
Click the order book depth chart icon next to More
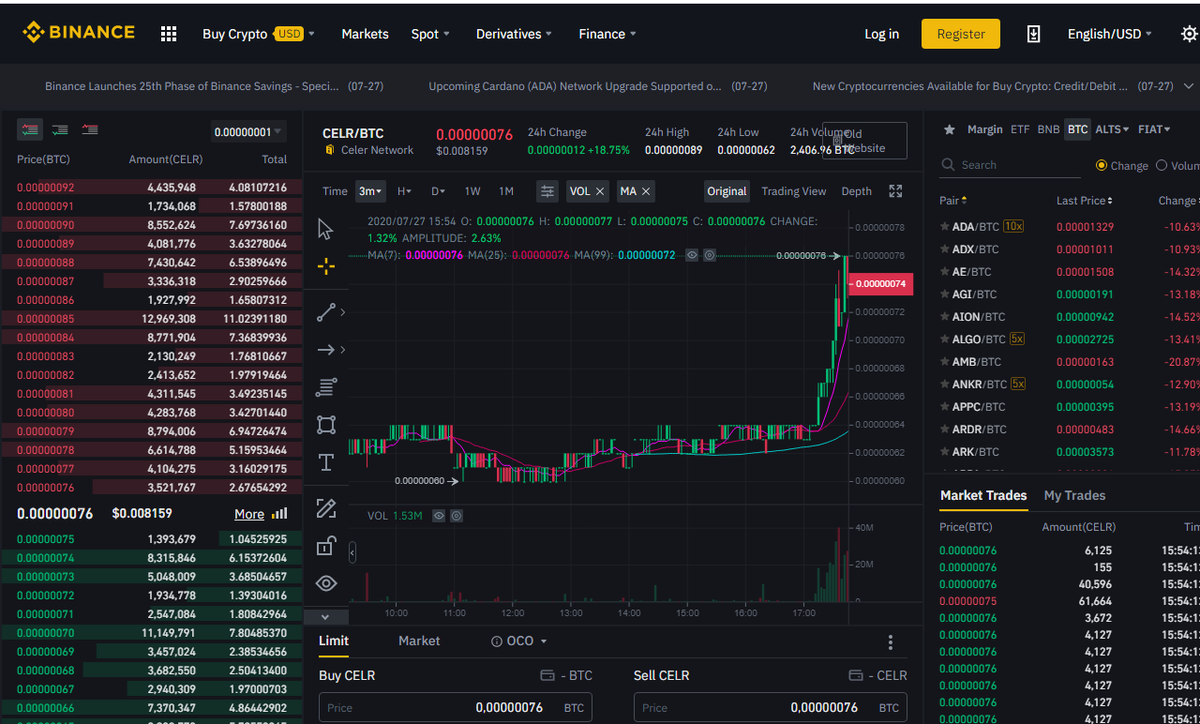(x=280, y=514)
